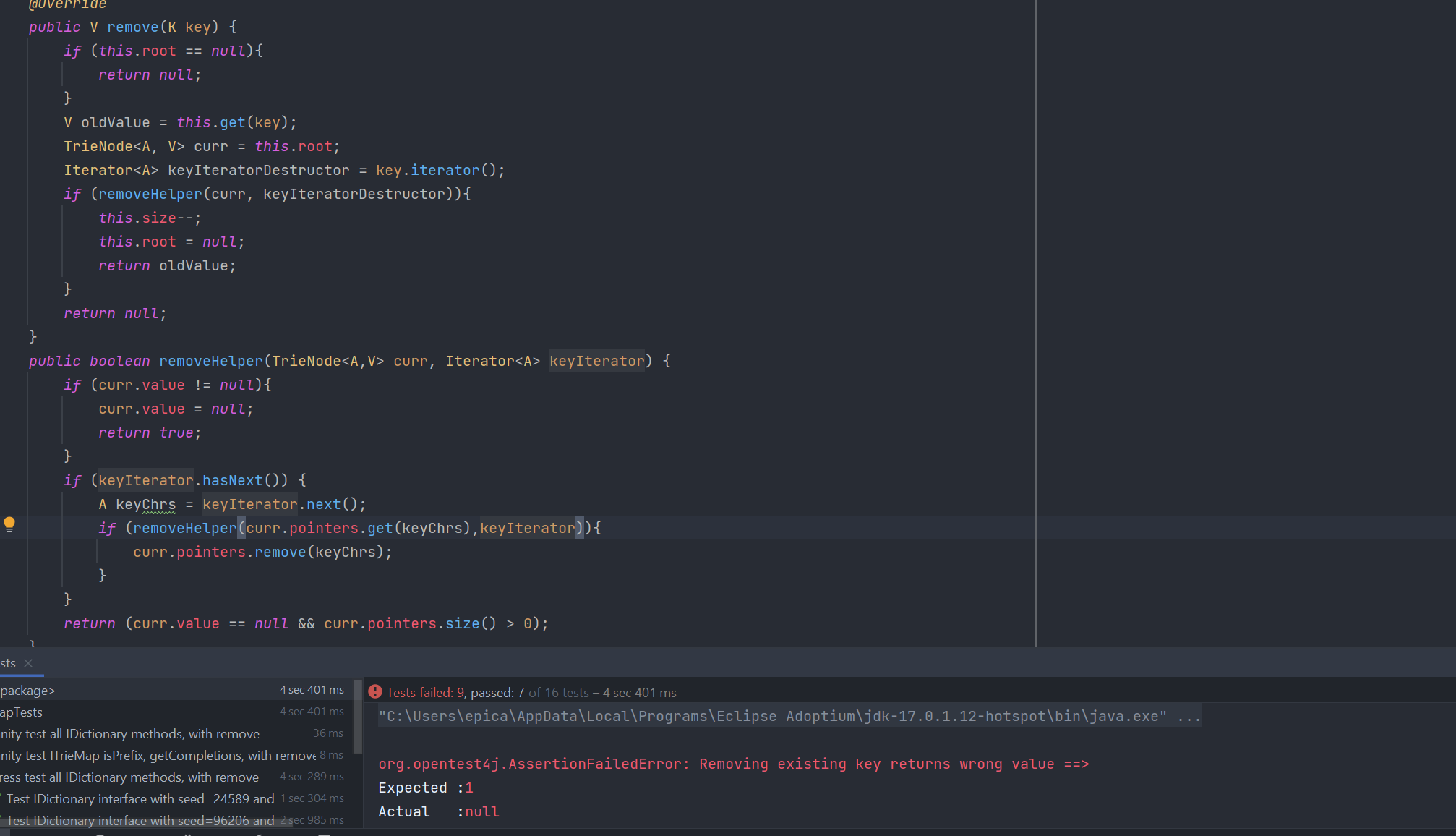Click the yellow lightbulb quick-fix icon
This screenshot has width=1456, height=836.
tap(9, 524)
